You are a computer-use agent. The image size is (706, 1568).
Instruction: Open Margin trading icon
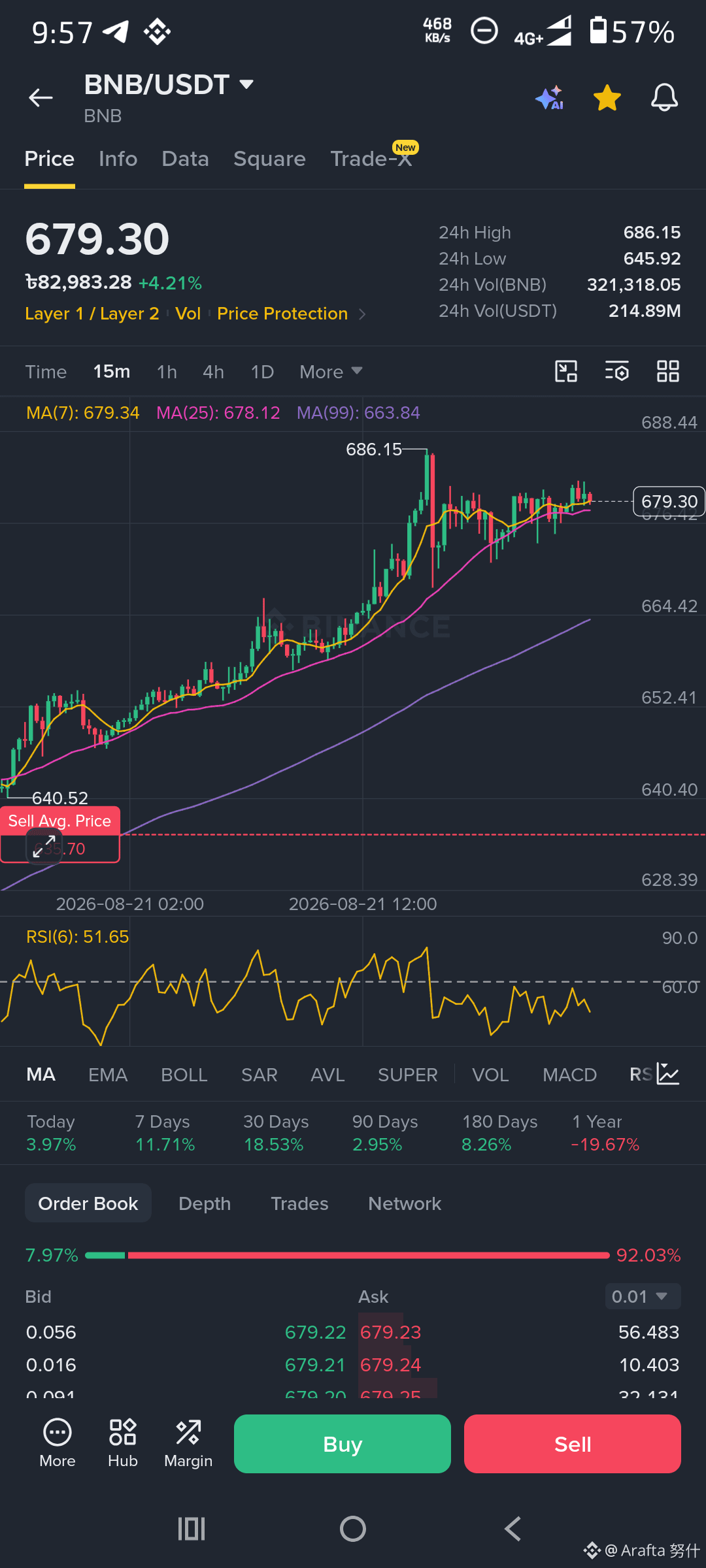point(188,1444)
